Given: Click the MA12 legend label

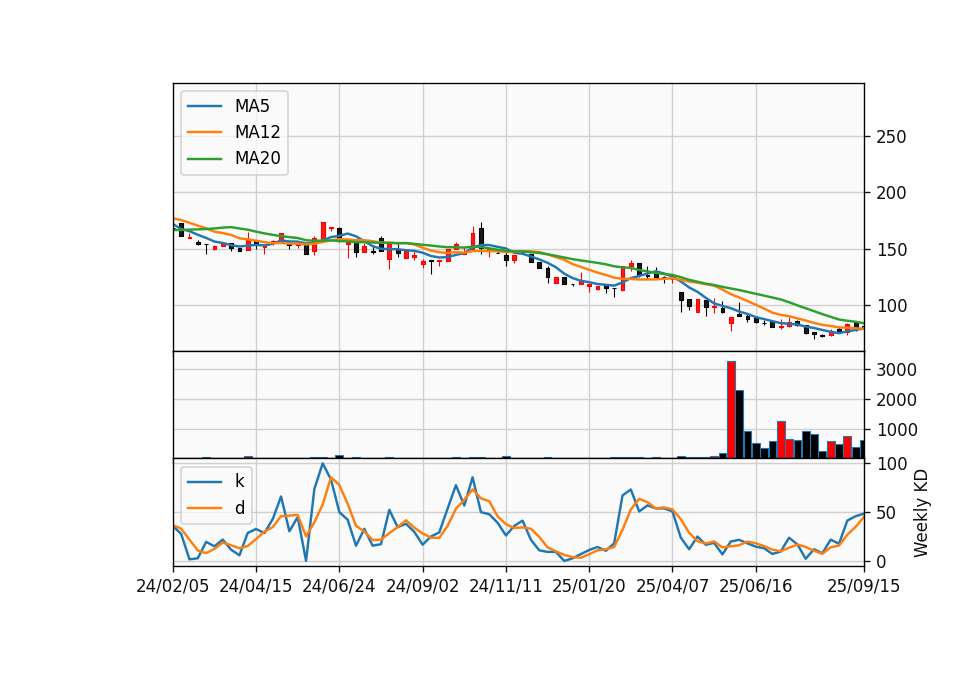Looking at the screenshot, I should [257, 132].
